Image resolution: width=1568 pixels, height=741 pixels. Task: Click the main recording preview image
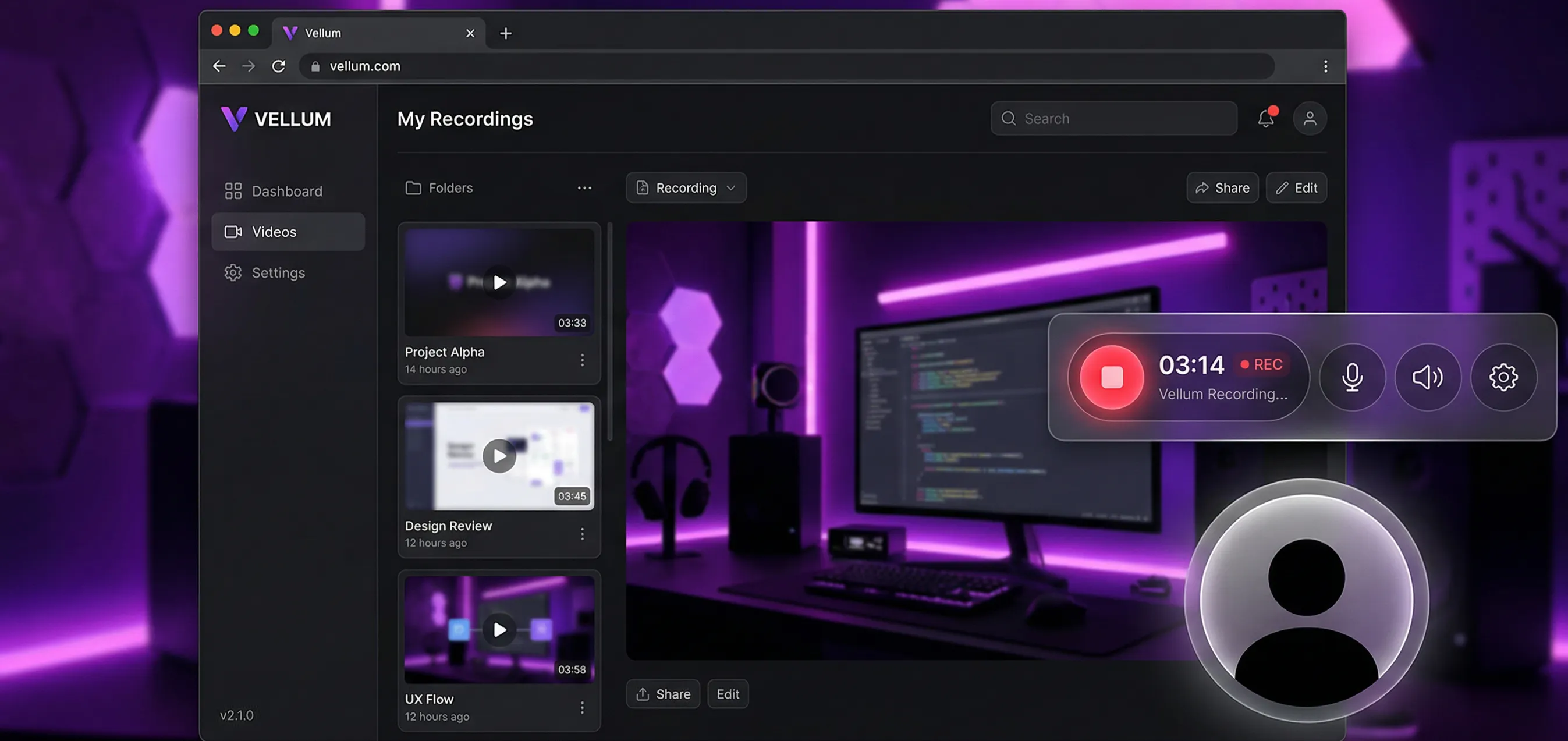[975, 440]
